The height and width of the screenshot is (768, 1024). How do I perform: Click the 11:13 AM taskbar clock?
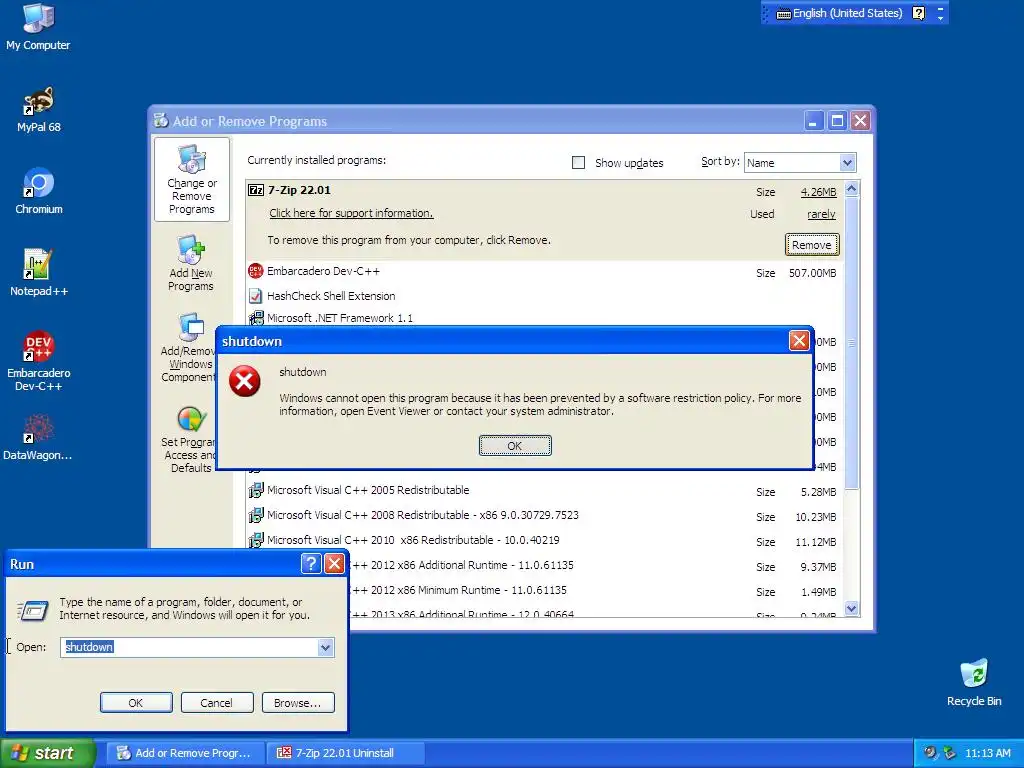click(x=987, y=753)
